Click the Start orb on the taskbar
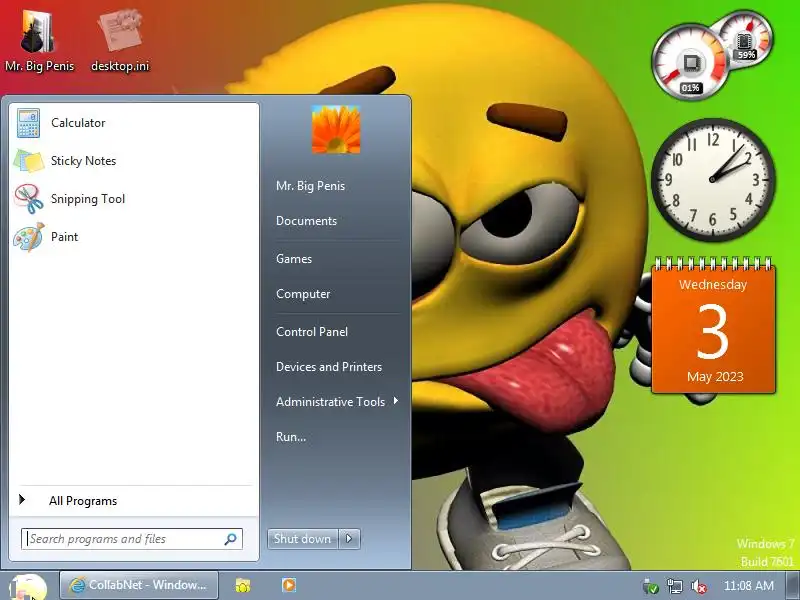The width and height of the screenshot is (800, 600). tap(28, 587)
